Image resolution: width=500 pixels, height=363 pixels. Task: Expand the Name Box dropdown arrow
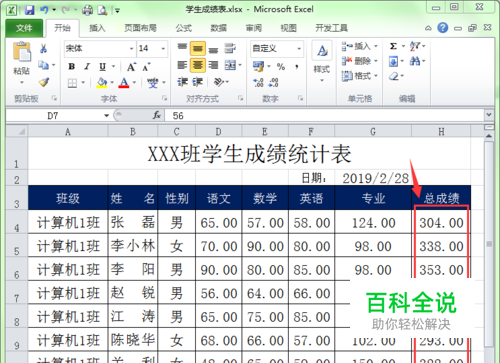coord(106,116)
